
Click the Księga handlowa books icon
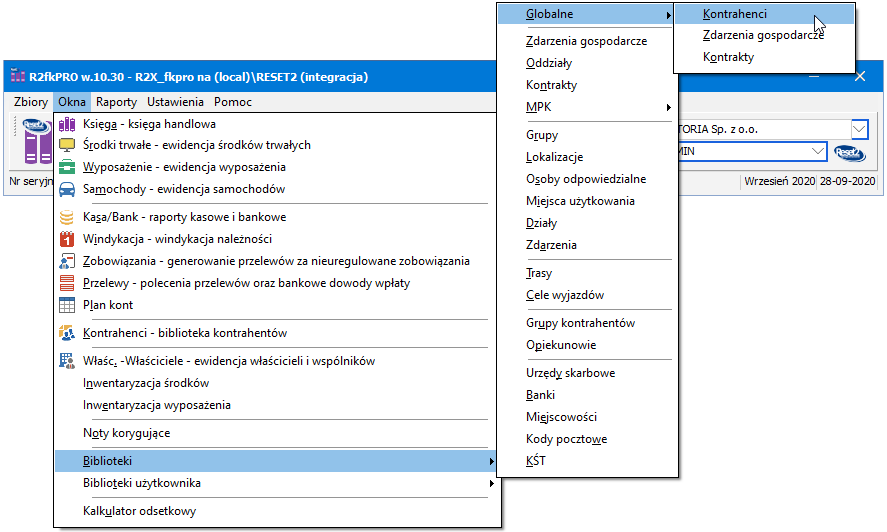[67, 124]
